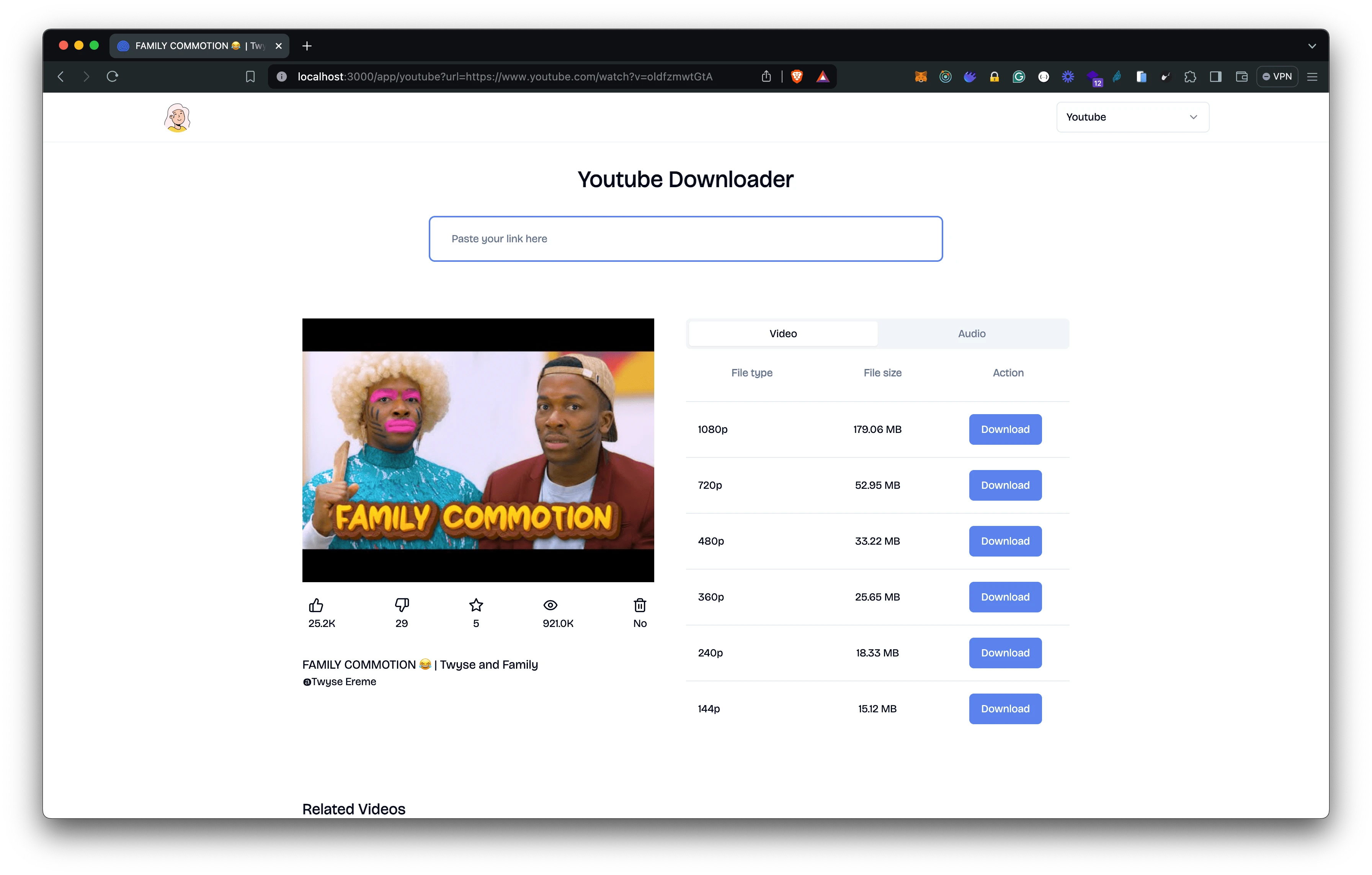Open the Youtube platform dropdown
Image resolution: width=1372 pixels, height=875 pixels.
point(1132,117)
